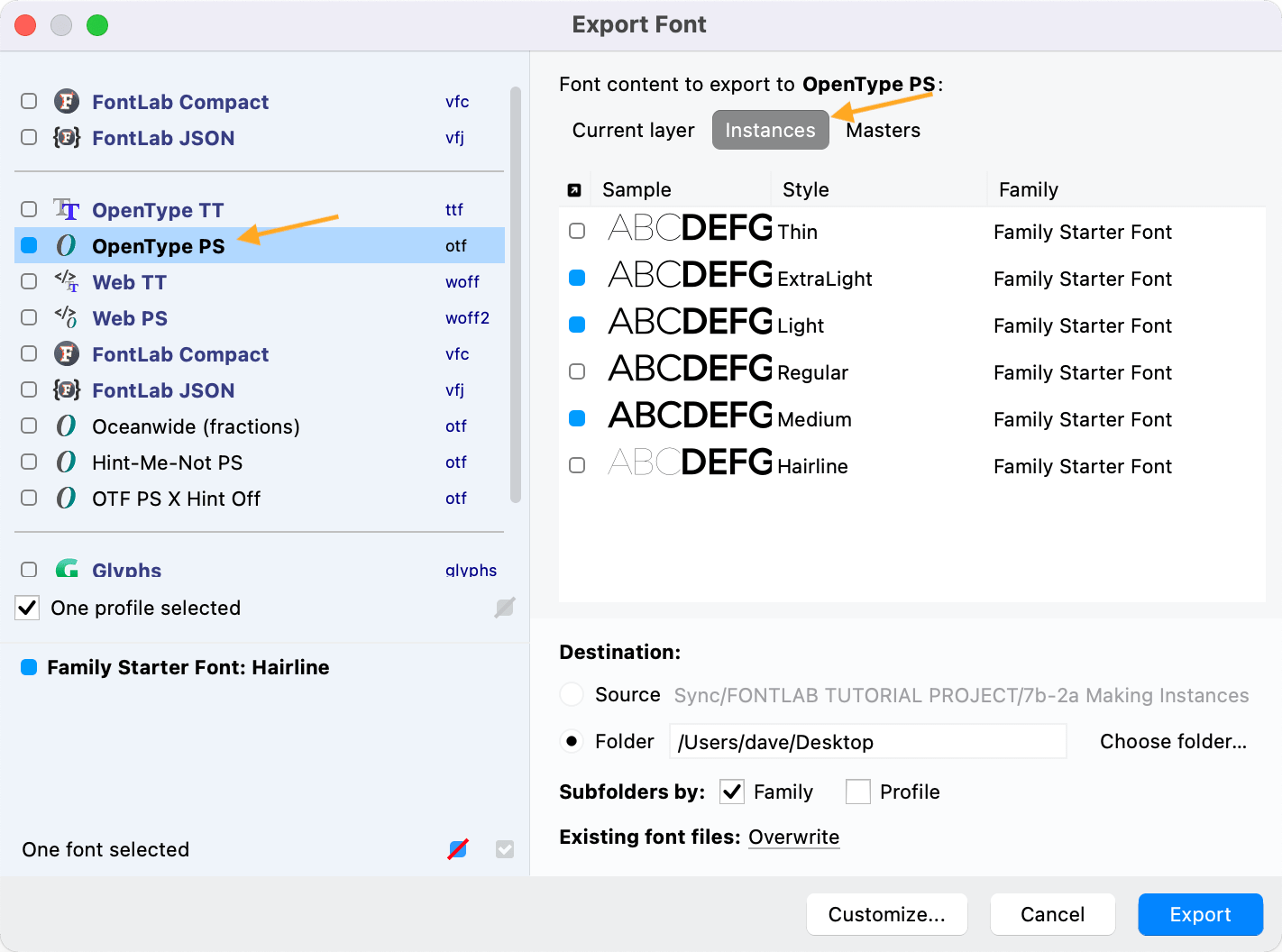This screenshot has width=1282, height=952.
Task: Click the OTF PS X Hint Off icon
Action: [67, 498]
